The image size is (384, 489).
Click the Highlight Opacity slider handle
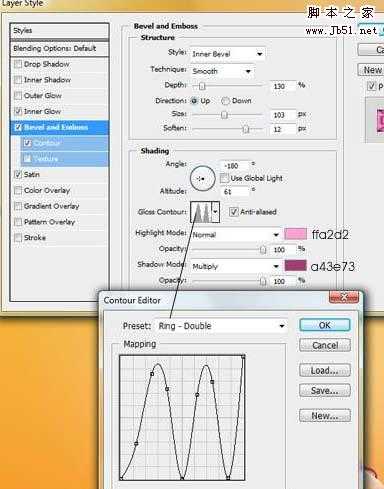263,250
